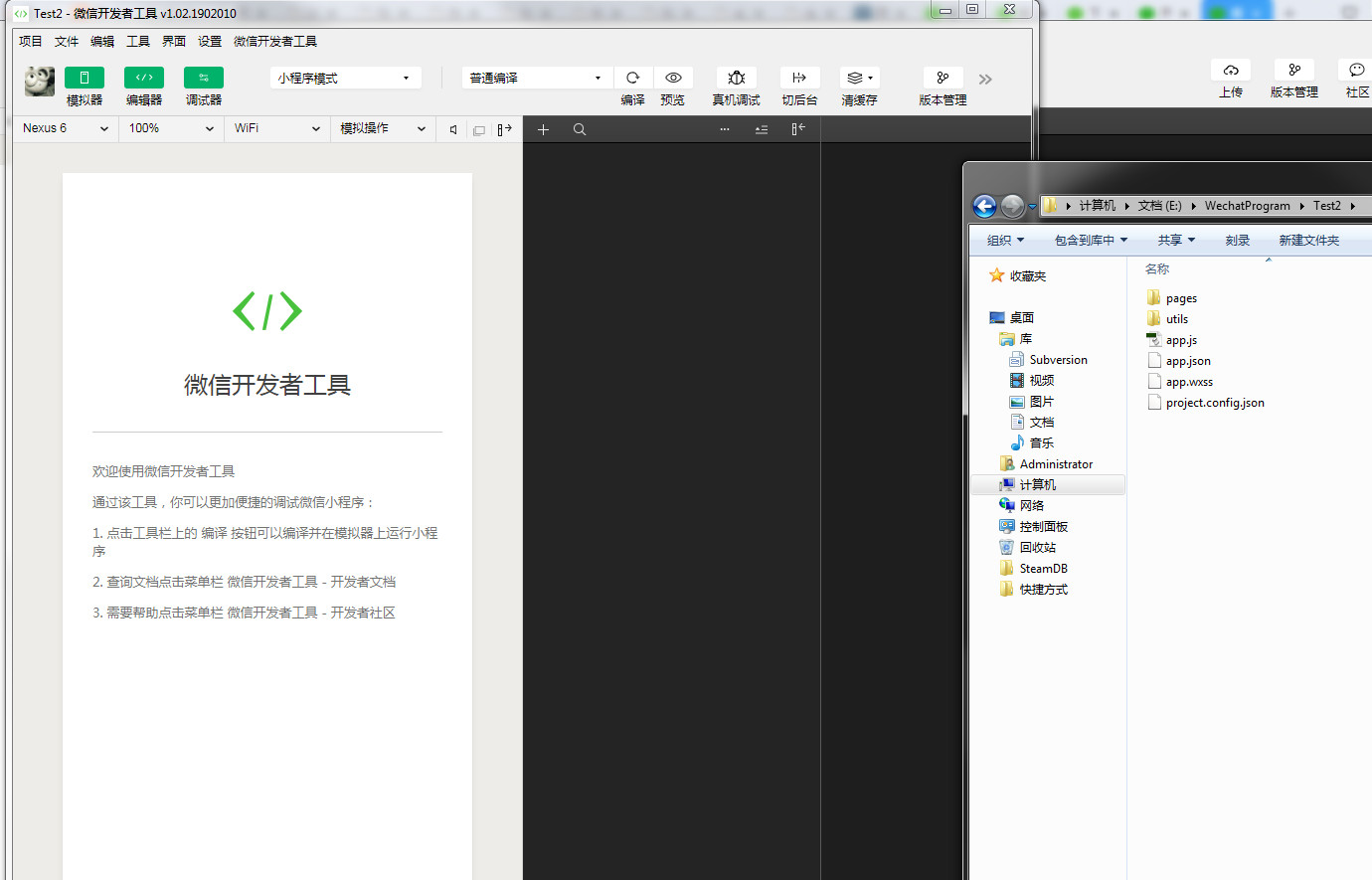Open the 清缓存 clear cache layers dropdown
This screenshot has width=1372, height=880.
coord(859,78)
